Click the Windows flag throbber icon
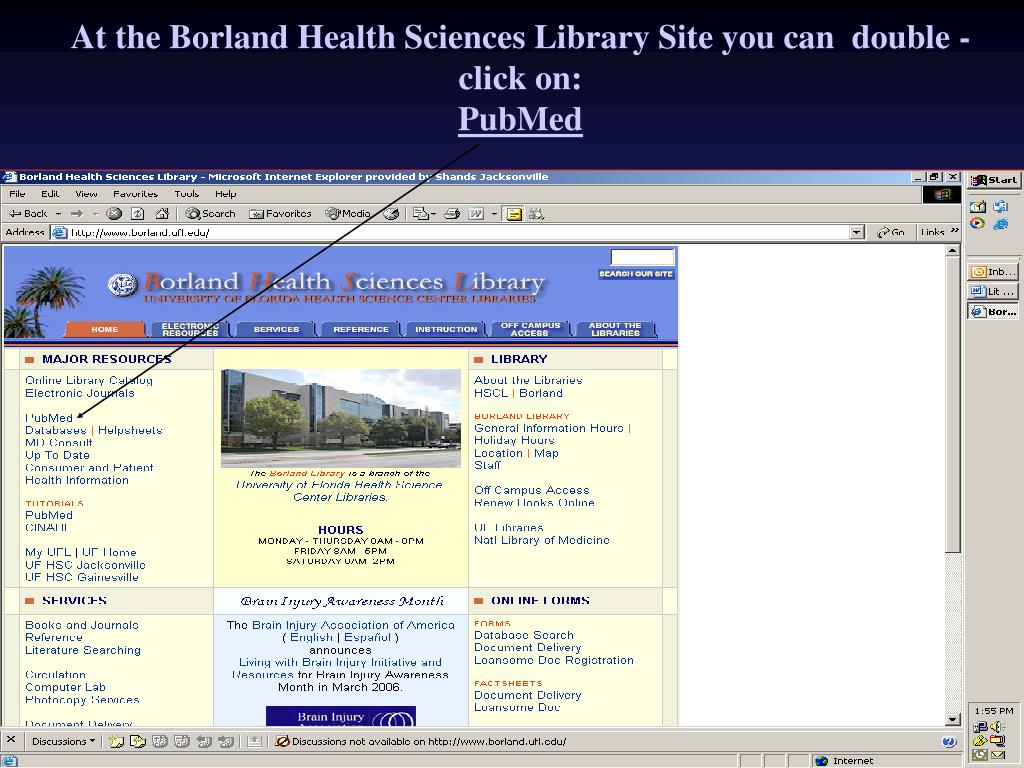This screenshot has height=768, width=1024. [x=941, y=194]
